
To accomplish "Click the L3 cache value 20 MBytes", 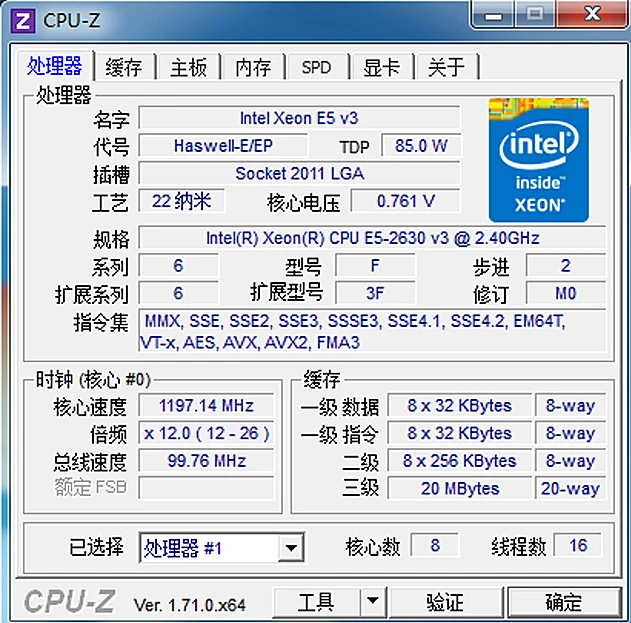I will pos(460,488).
